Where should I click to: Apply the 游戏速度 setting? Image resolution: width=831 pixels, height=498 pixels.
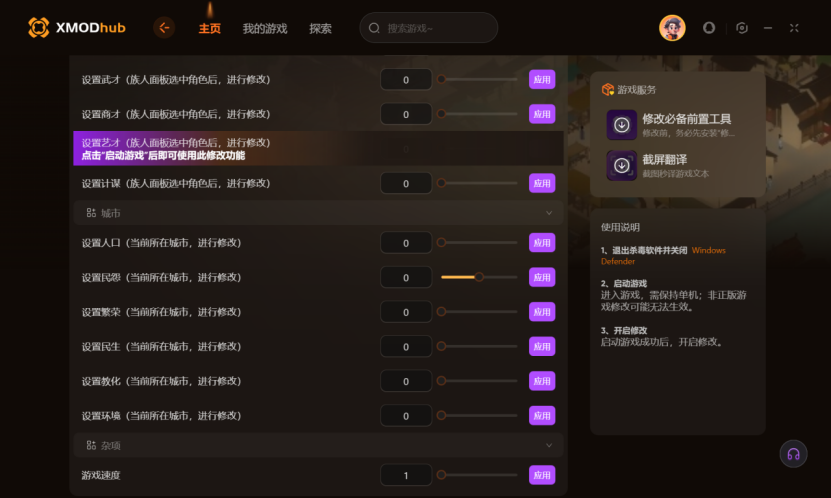coord(542,475)
